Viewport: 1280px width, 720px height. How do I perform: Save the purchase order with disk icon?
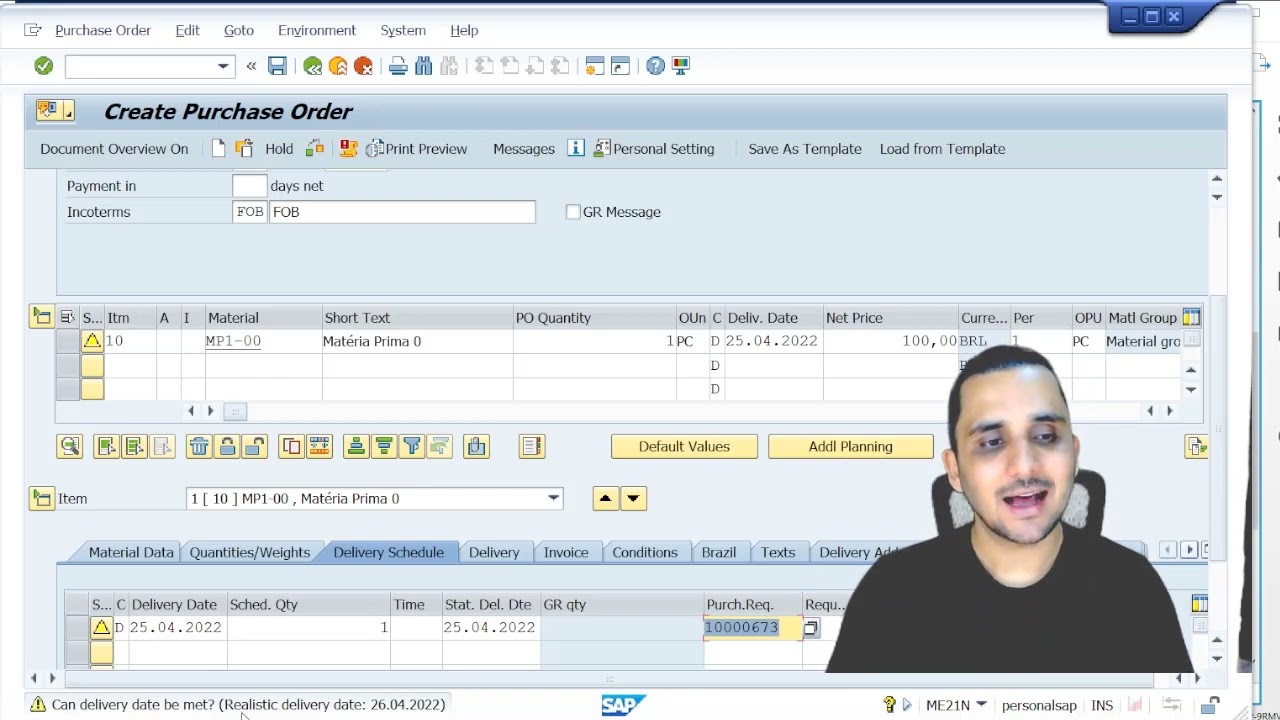pyautogui.click(x=277, y=66)
